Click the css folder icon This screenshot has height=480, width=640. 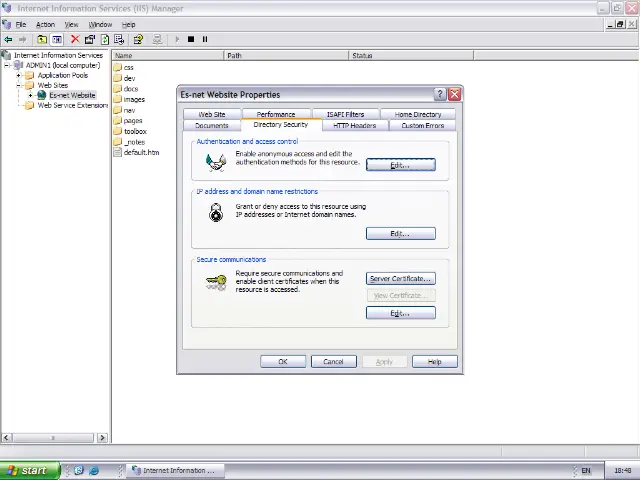(x=118, y=67)
